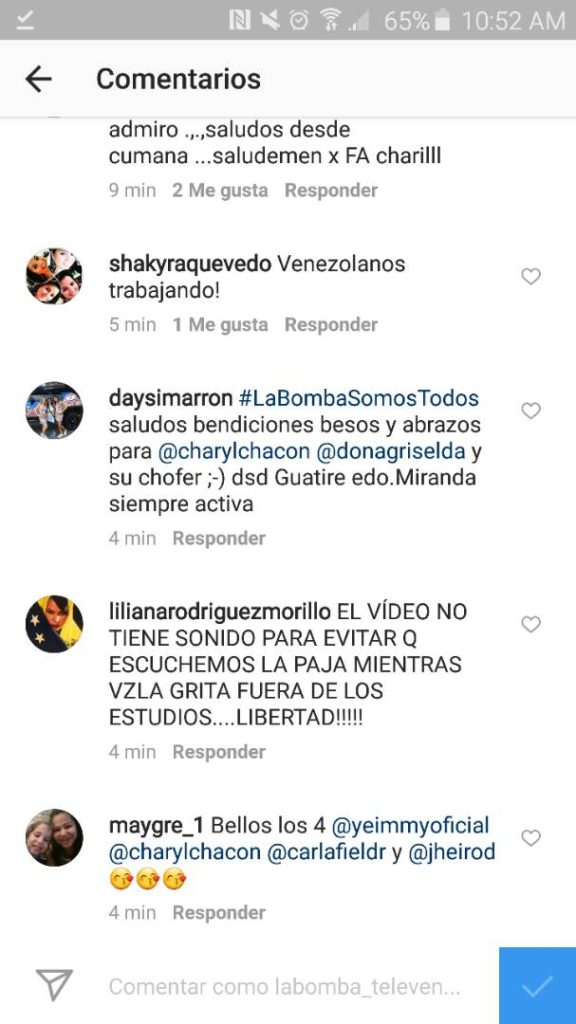Screen dimensions: 576x1024
Task: Reply to shakyraquevedo via Responder
Action: tap(331, 325)
